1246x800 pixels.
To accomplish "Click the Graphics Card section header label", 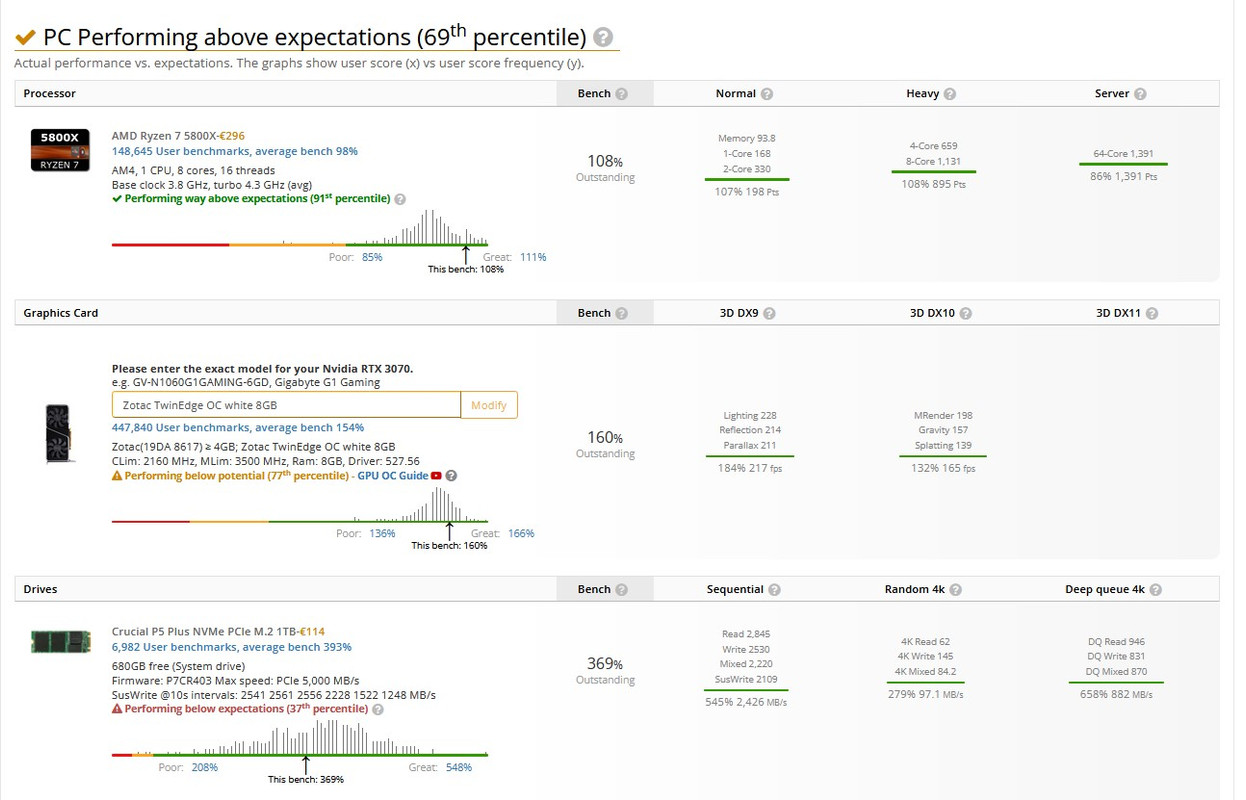I will tap(61, 314).
